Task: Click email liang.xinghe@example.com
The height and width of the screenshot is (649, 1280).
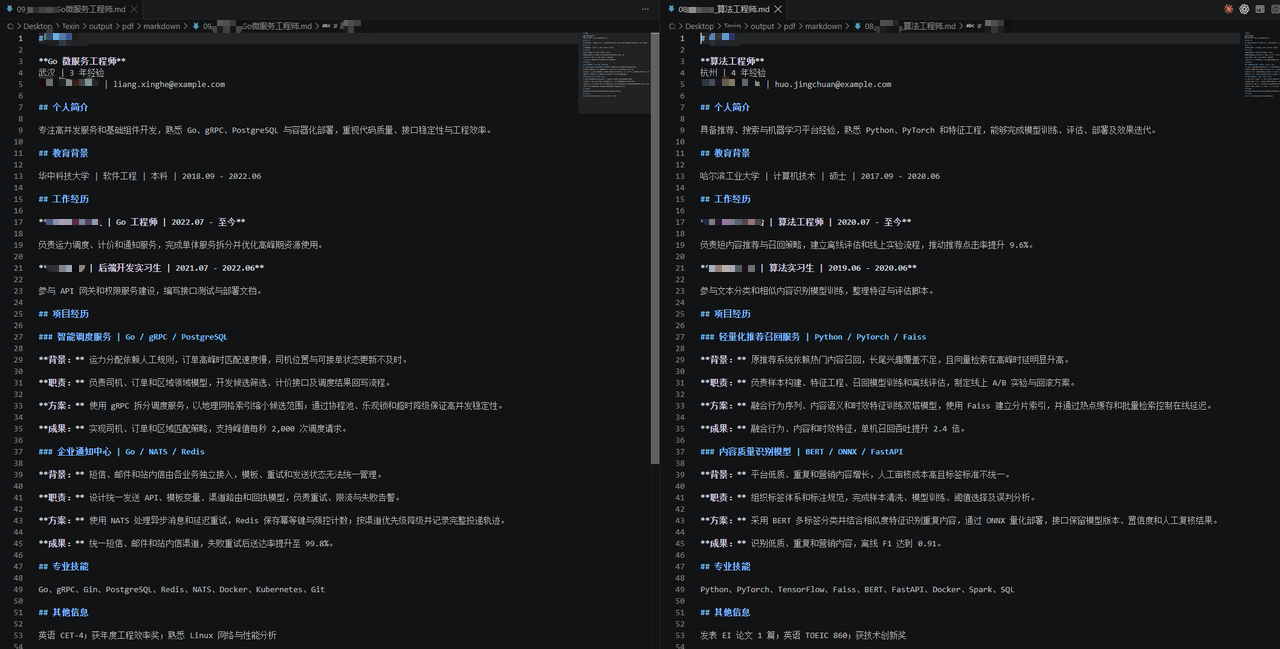Action: tap(169, 84)
